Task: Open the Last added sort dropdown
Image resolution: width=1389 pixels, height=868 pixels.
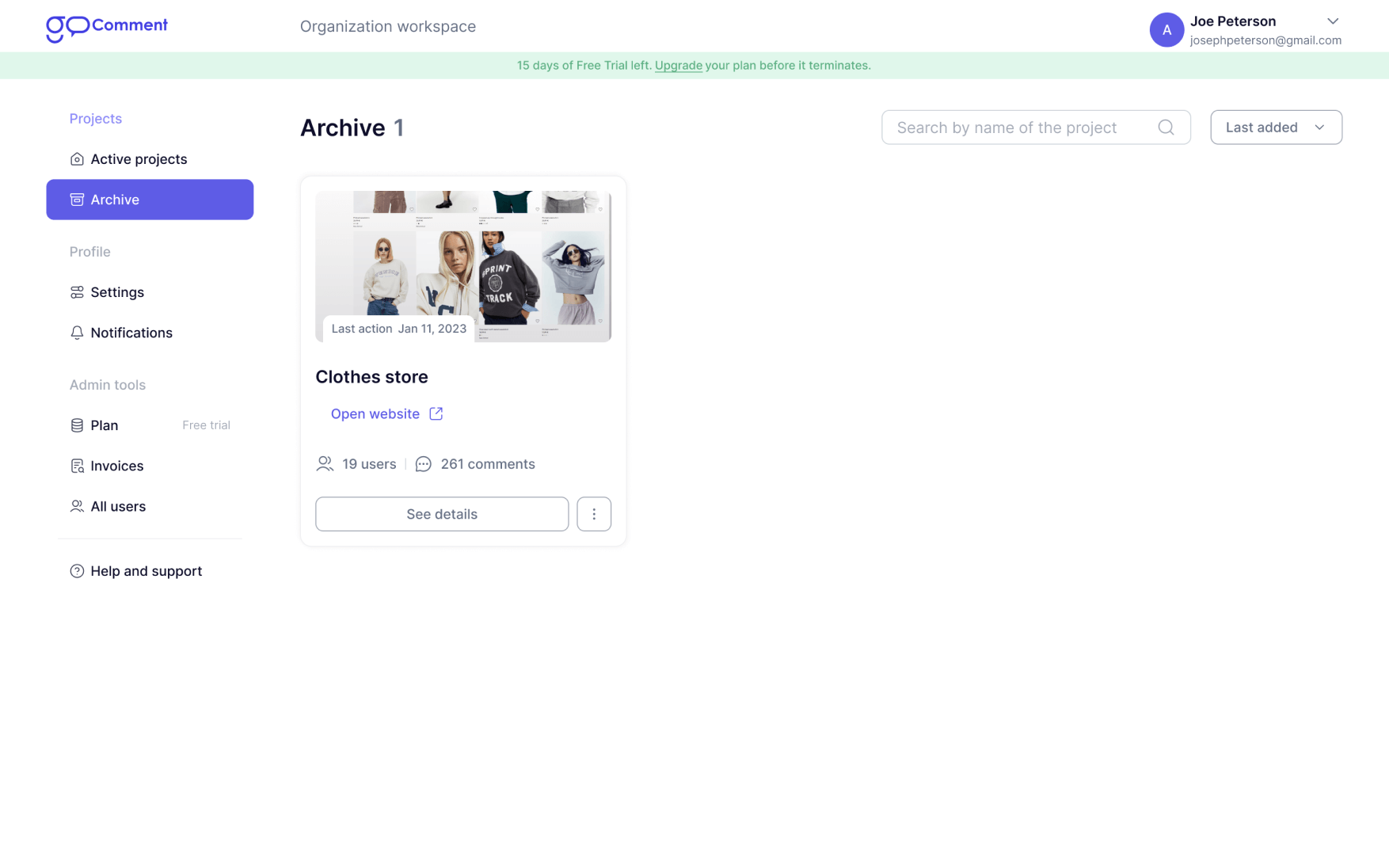Action: coord(1276,128)
